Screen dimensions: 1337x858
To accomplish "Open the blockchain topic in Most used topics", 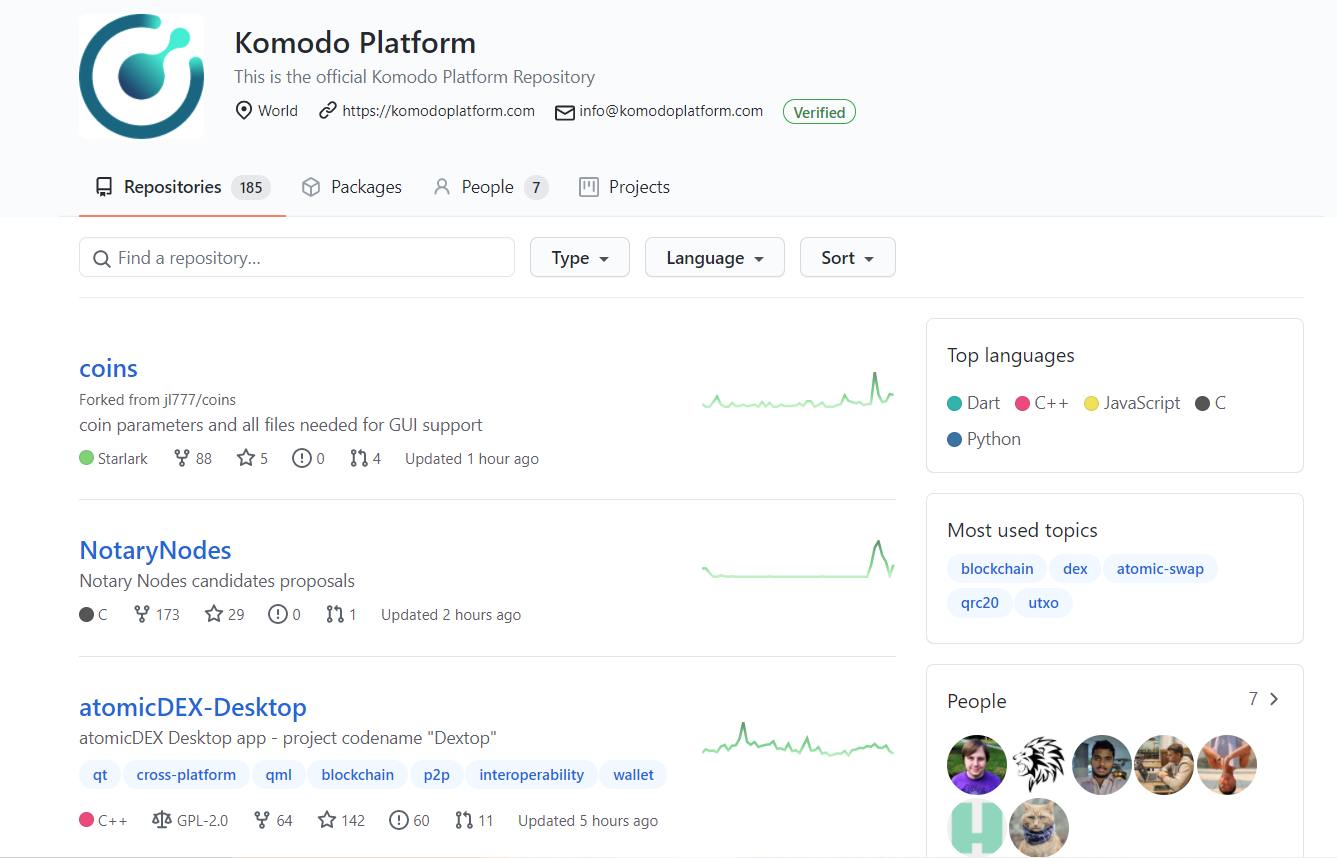I will [x=997, y=569].
